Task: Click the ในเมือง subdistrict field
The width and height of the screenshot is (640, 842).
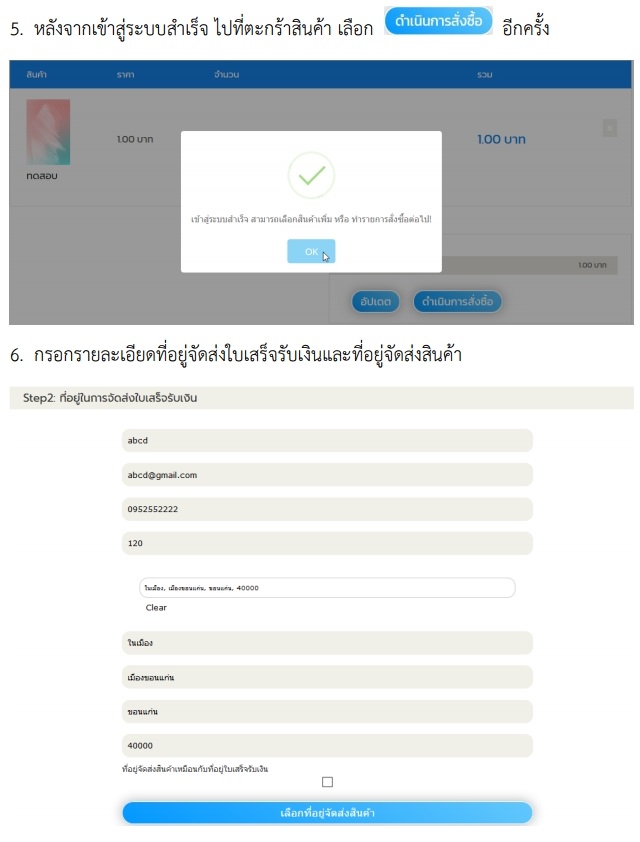Action: tap(327, 643)
